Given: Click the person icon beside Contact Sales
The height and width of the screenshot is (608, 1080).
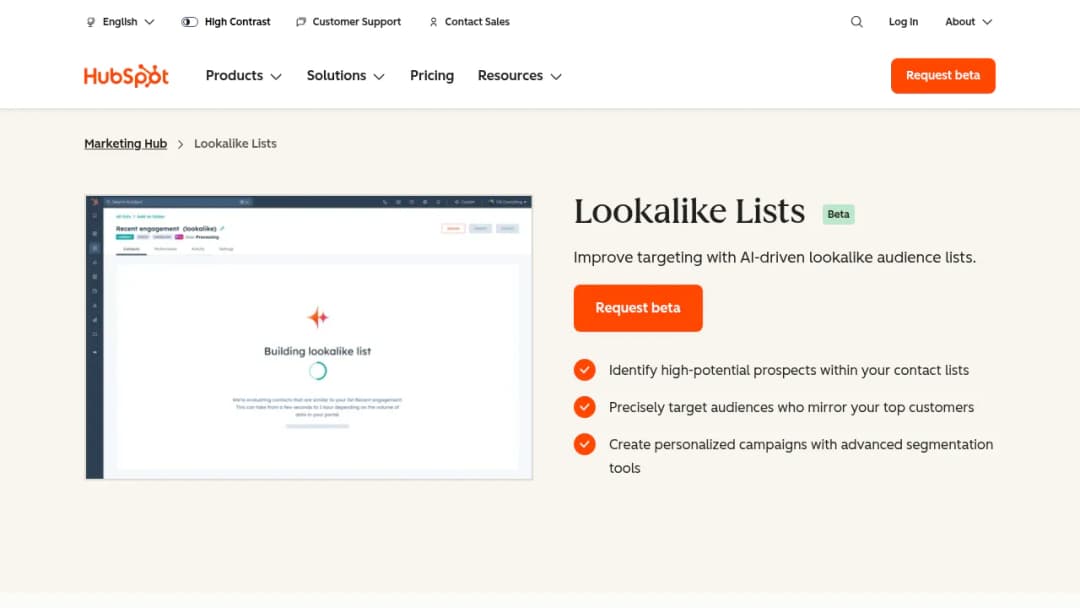Looking at the screenshot, I should (433, 22).
